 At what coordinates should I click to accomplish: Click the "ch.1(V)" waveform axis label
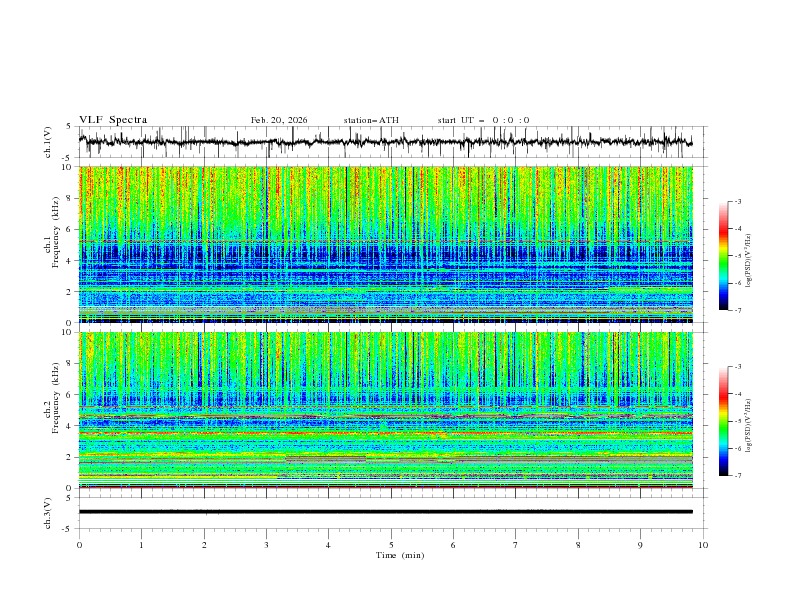[x=48, y=142]
